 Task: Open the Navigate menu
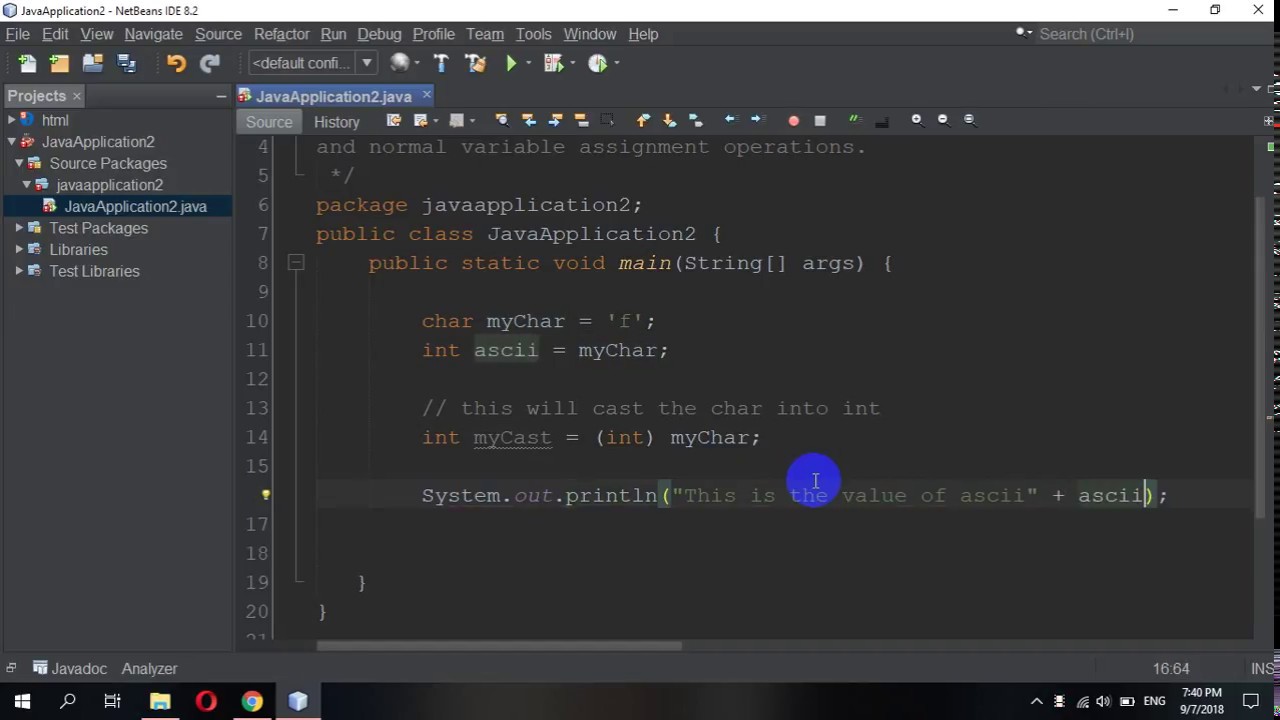pos(153,34)
